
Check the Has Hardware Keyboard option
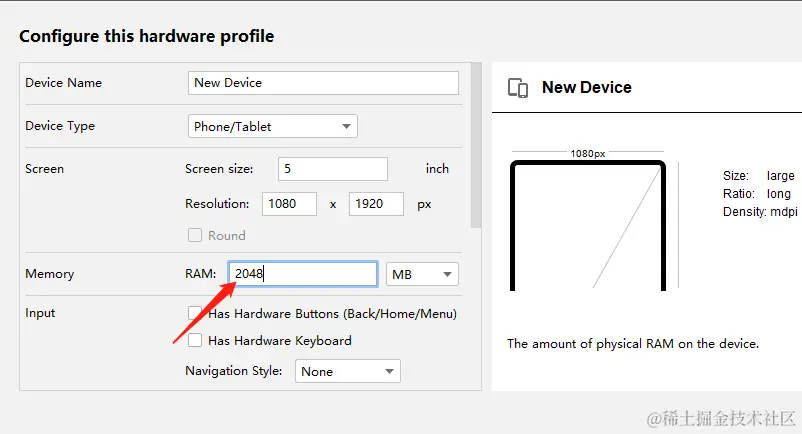195,341
